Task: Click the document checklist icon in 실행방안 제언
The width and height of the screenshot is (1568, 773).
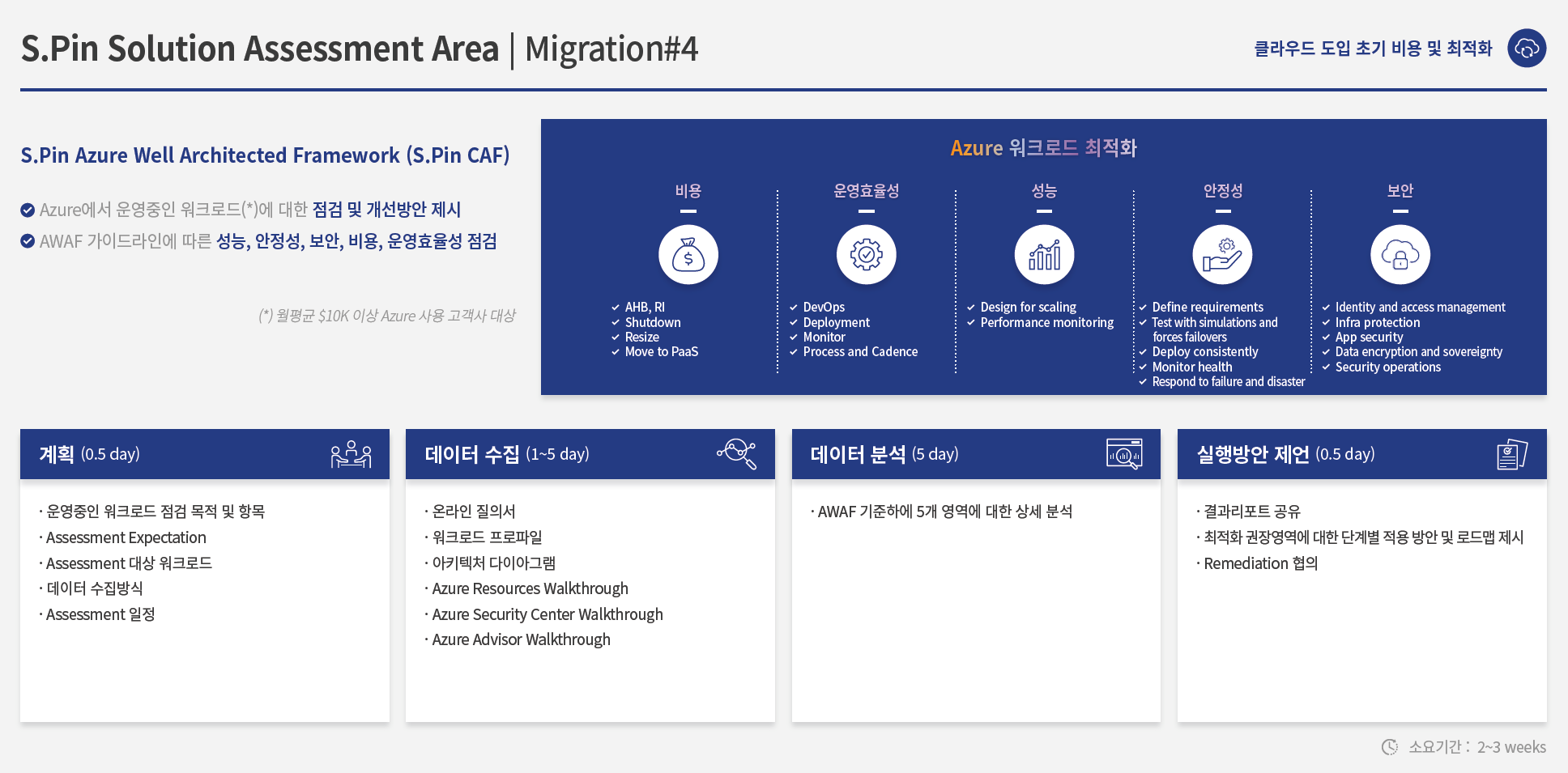Action: tap(1512, 454)
